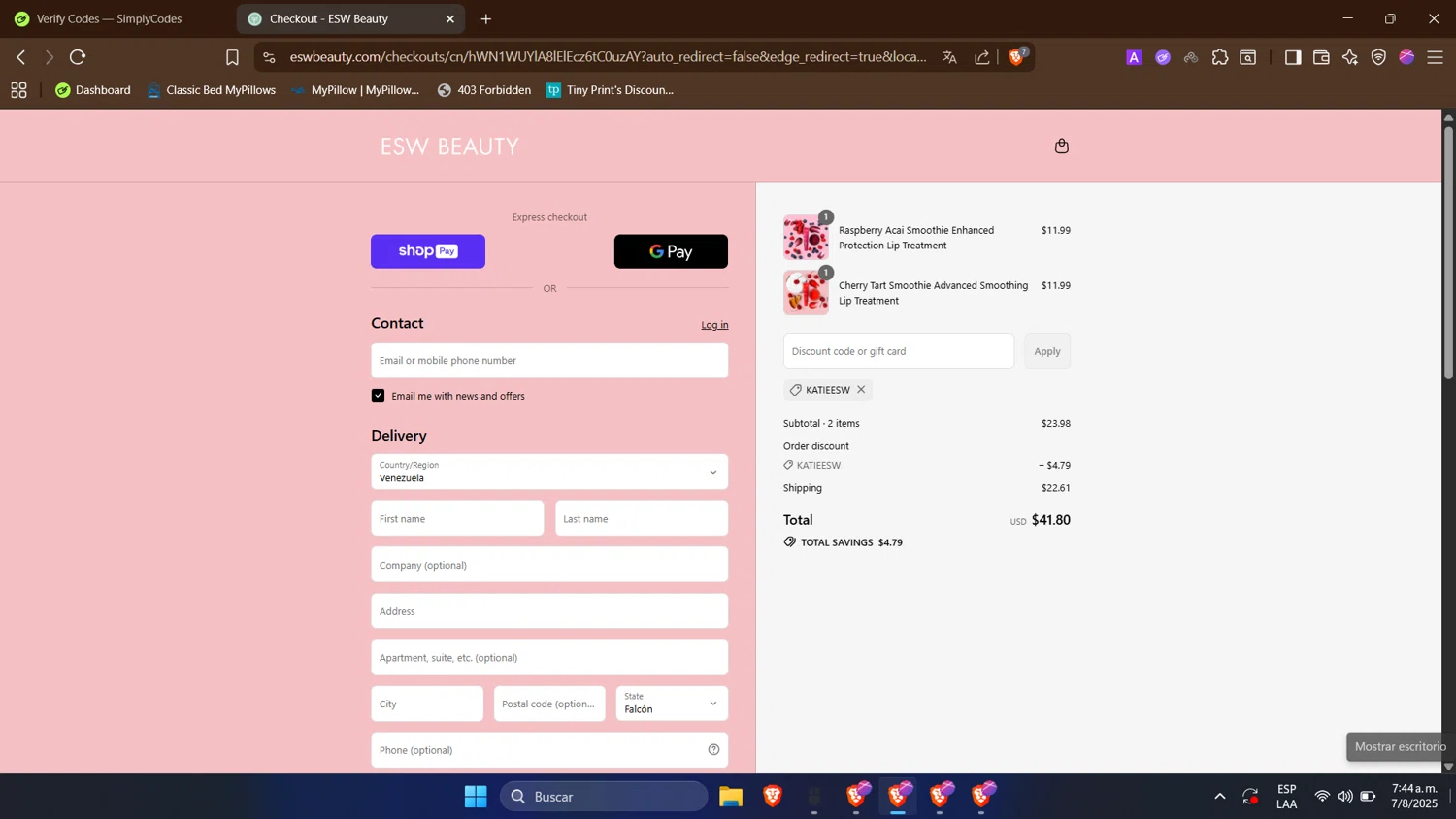The height and width of the screenshot is (819, 1456).
Task: Click the Cherry Tart Smoothie product thumbnail
Action: point(806,293)
